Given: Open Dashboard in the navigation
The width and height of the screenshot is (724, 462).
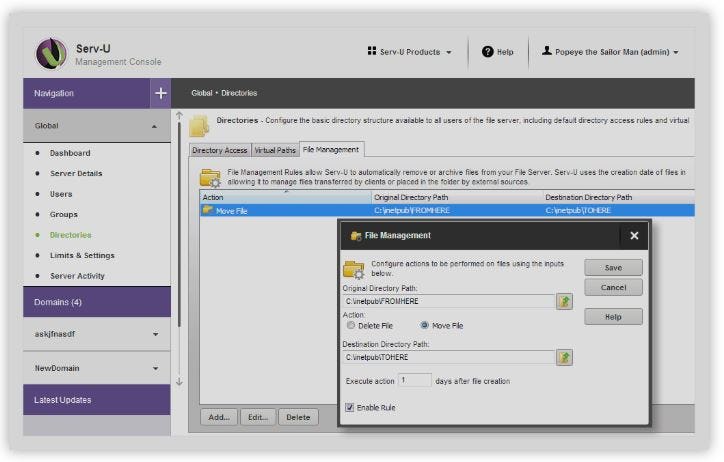Looking at the screenshot, I should tap(70, 153).
